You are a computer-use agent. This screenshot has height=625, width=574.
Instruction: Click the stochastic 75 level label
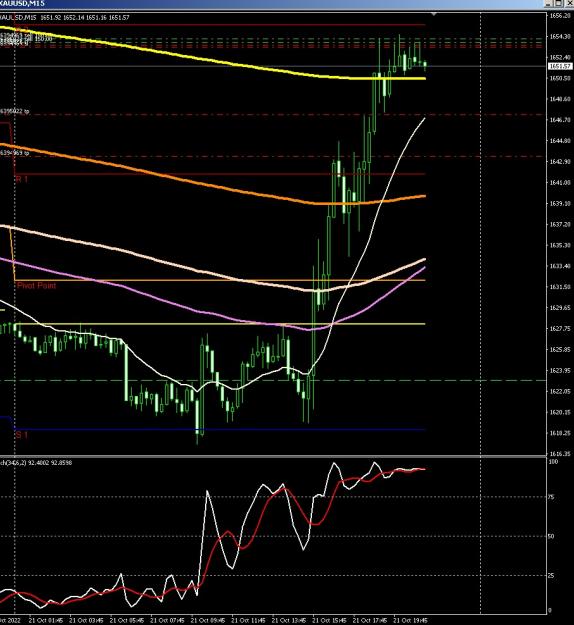tap(551, 497)
